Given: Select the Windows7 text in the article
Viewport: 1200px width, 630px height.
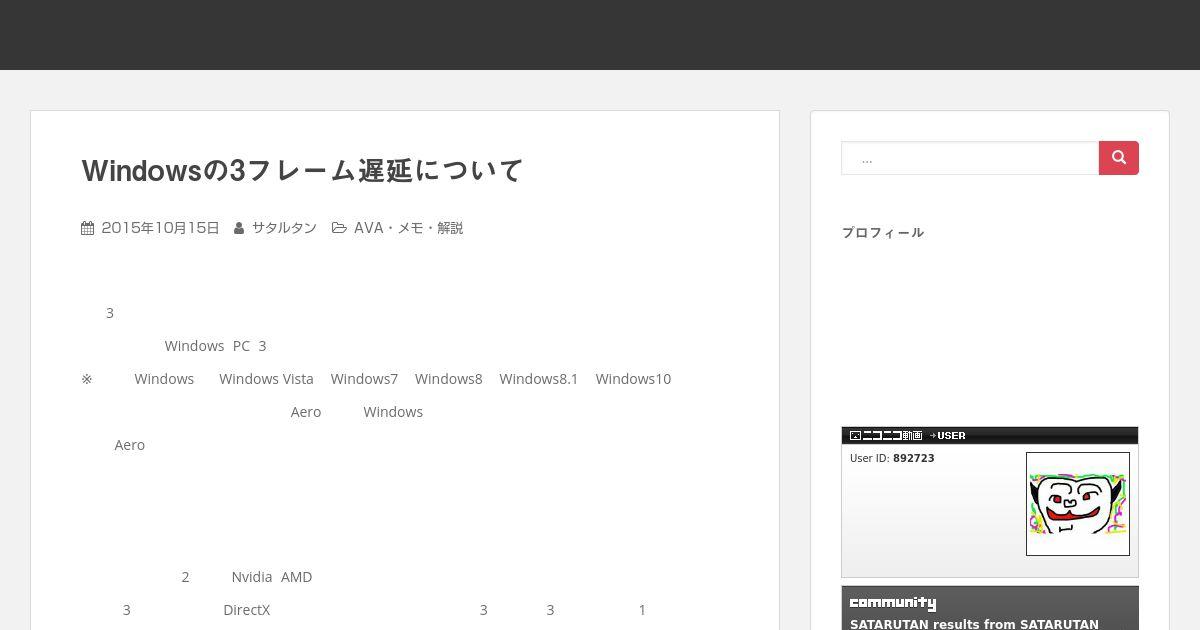Looking at the screenshot, I should click(364, 379).
